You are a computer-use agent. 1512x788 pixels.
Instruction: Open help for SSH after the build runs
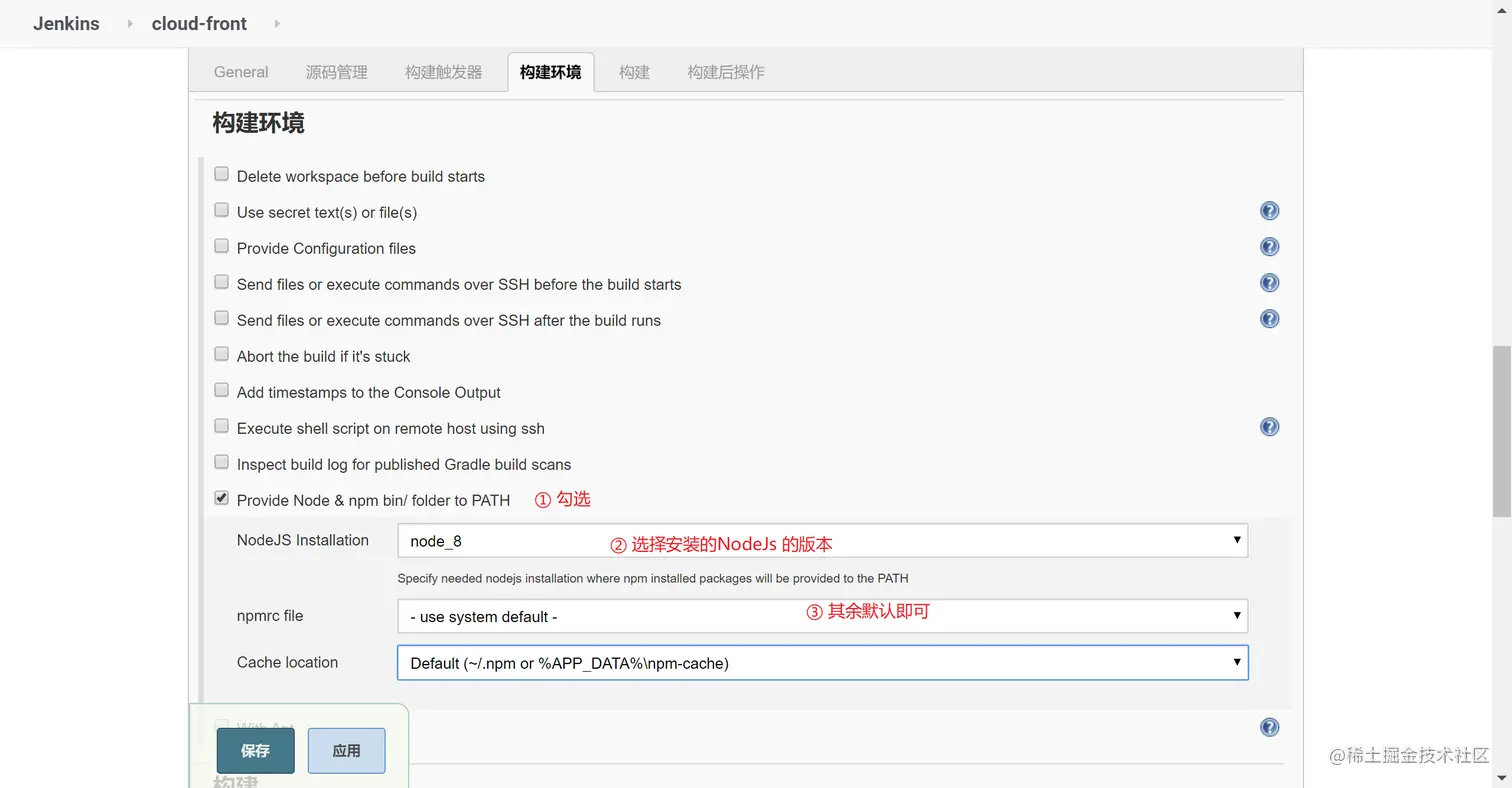pos(1269,319)
